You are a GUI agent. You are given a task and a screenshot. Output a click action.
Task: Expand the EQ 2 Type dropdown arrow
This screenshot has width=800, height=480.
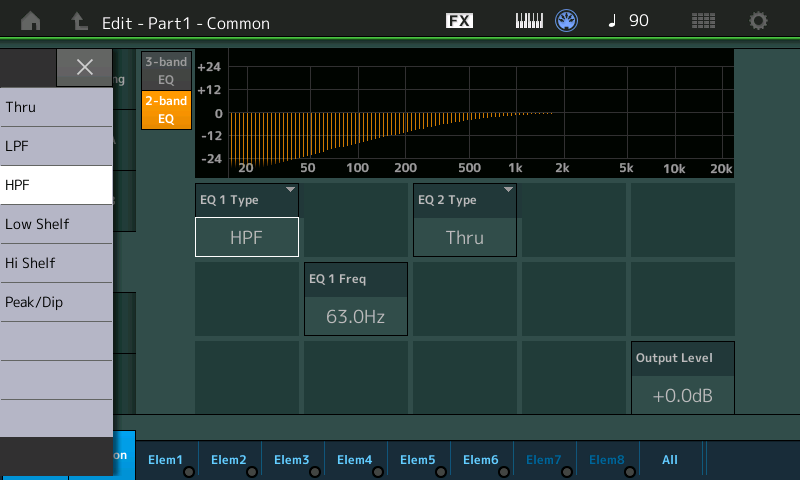pyautogui.click(x=508, y=189)
